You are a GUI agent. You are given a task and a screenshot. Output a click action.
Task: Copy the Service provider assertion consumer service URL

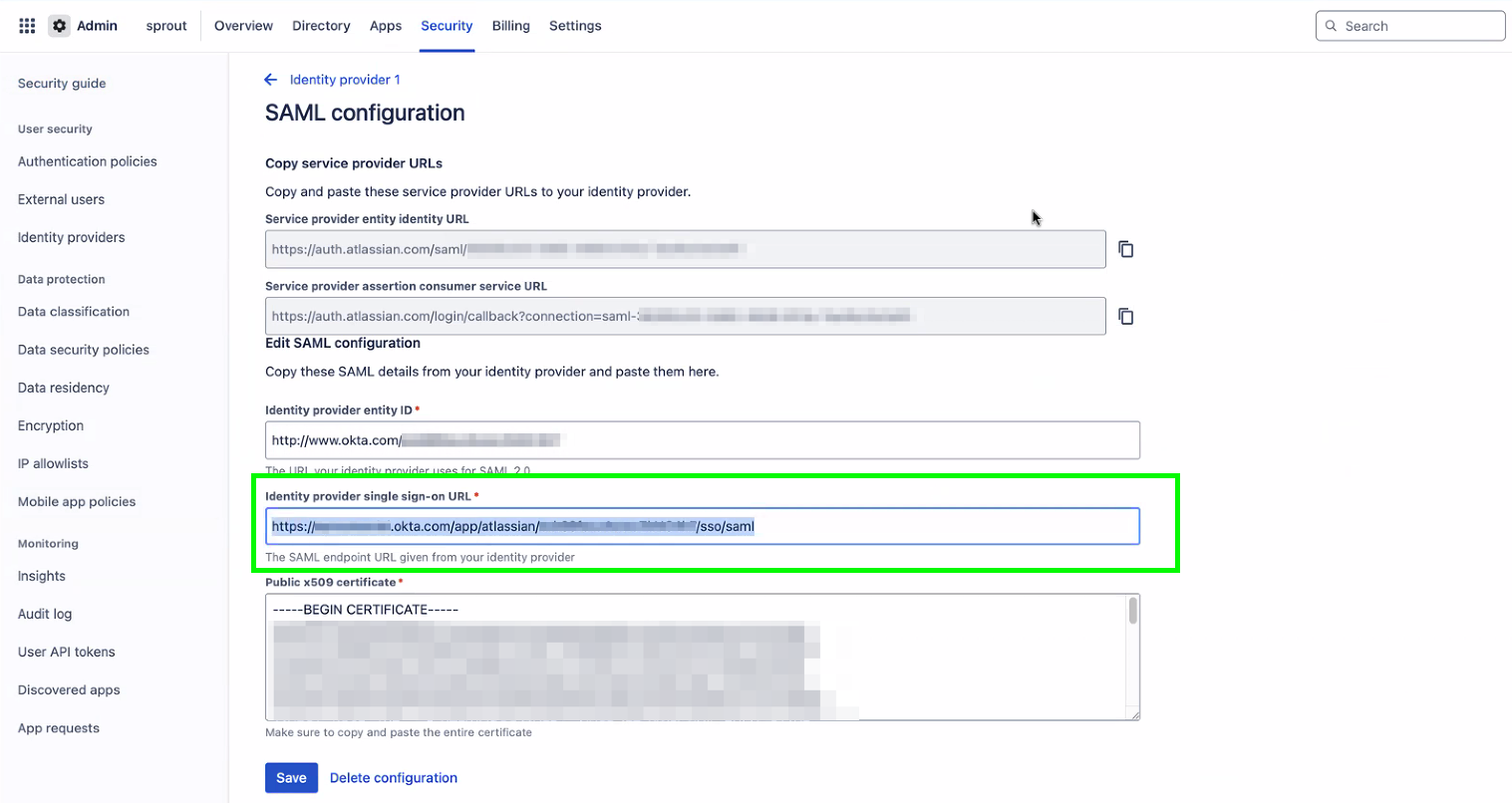coord(1125,316)
